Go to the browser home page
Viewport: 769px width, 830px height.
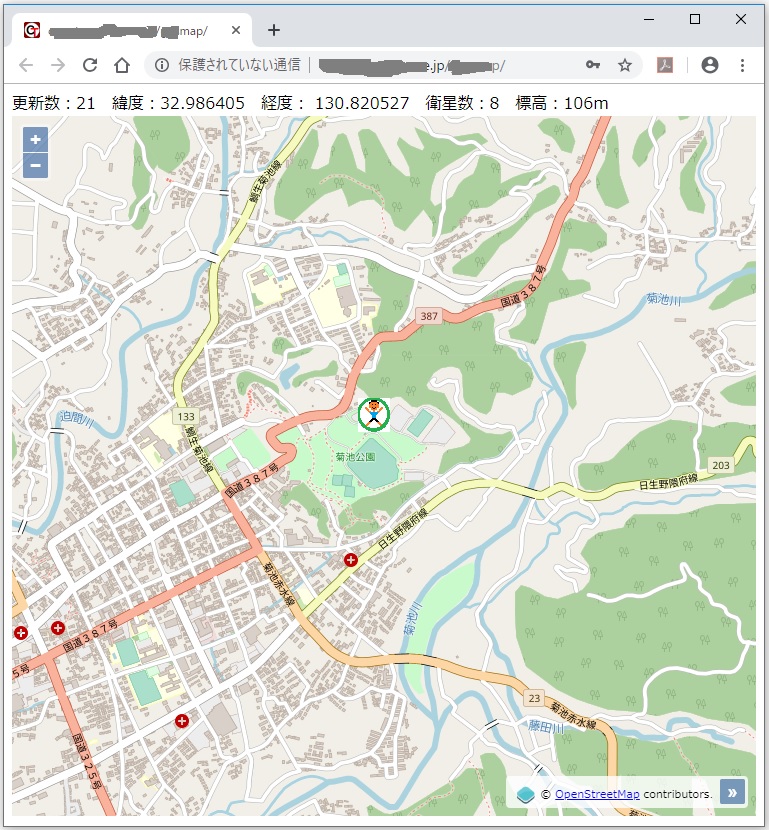pos(122,65)
